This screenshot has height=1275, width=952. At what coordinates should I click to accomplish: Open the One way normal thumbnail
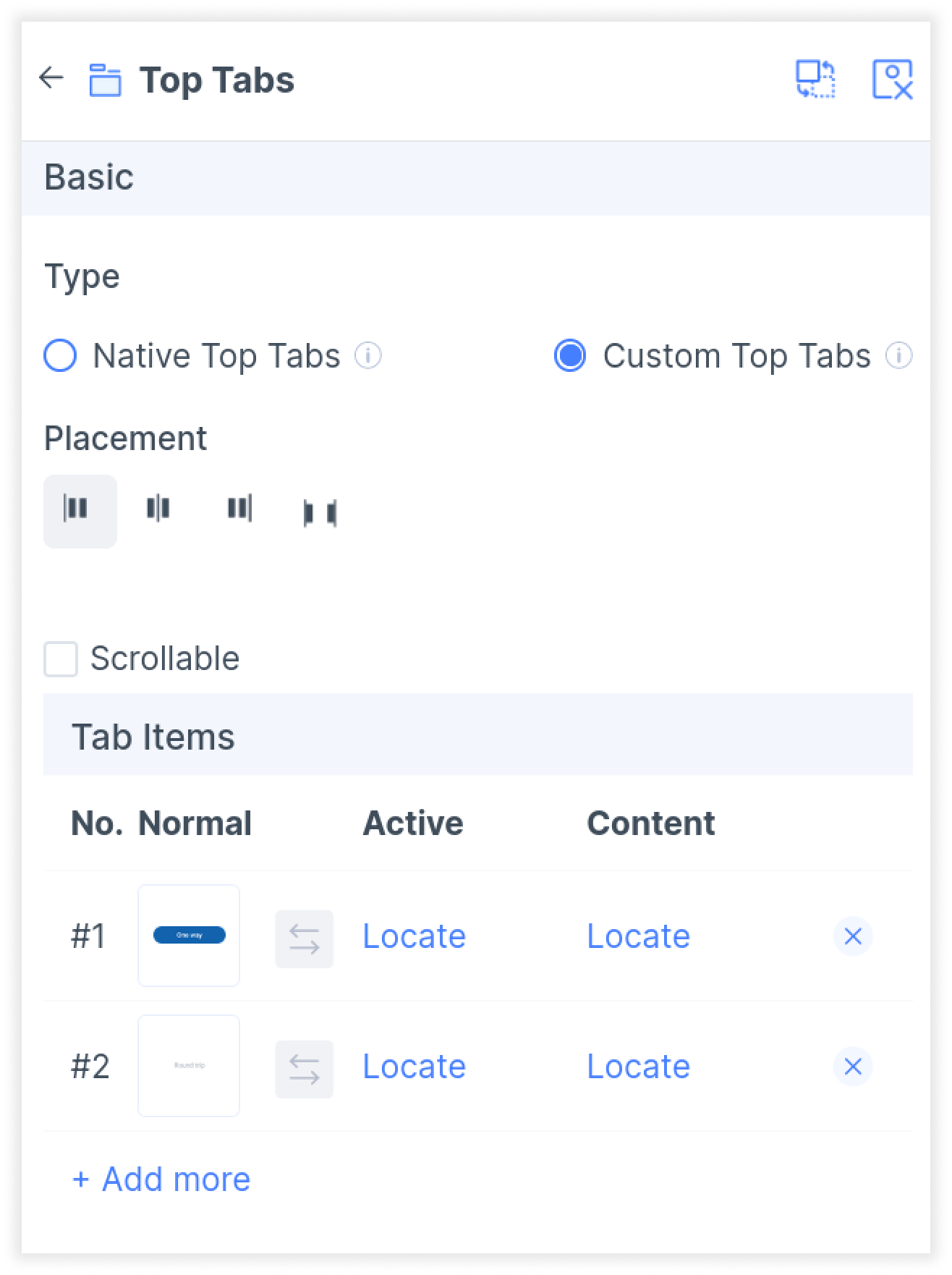tap(189, 935)
